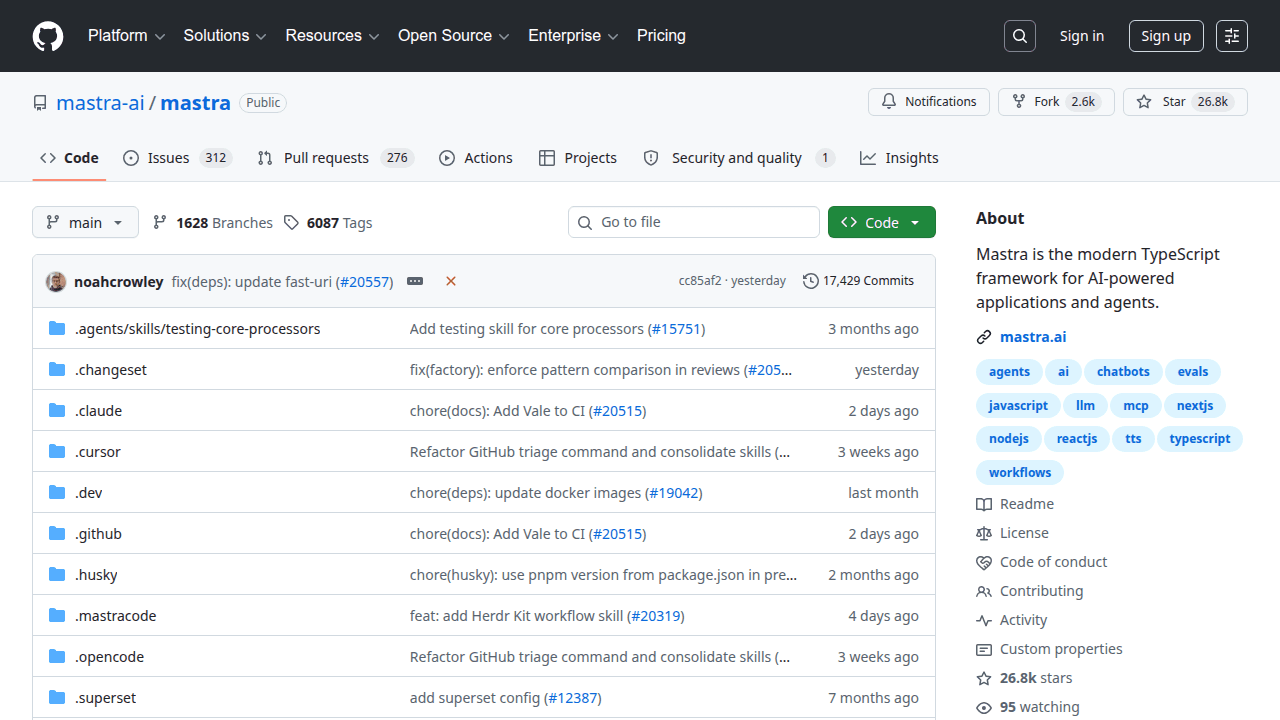Expand the Solutions menu
The width and height of the screenshot is (1280, 720).
[225, 36]
